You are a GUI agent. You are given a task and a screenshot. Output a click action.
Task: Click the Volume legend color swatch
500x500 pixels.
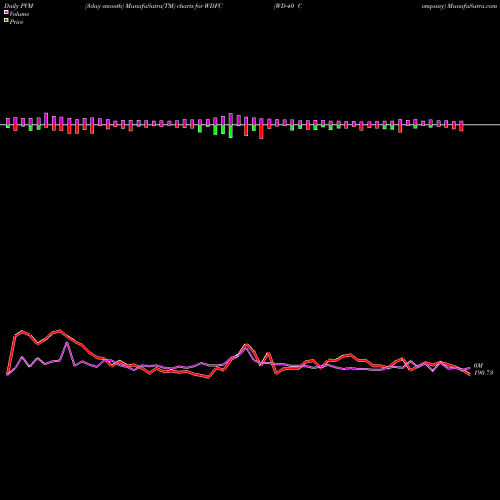[6, 13]
